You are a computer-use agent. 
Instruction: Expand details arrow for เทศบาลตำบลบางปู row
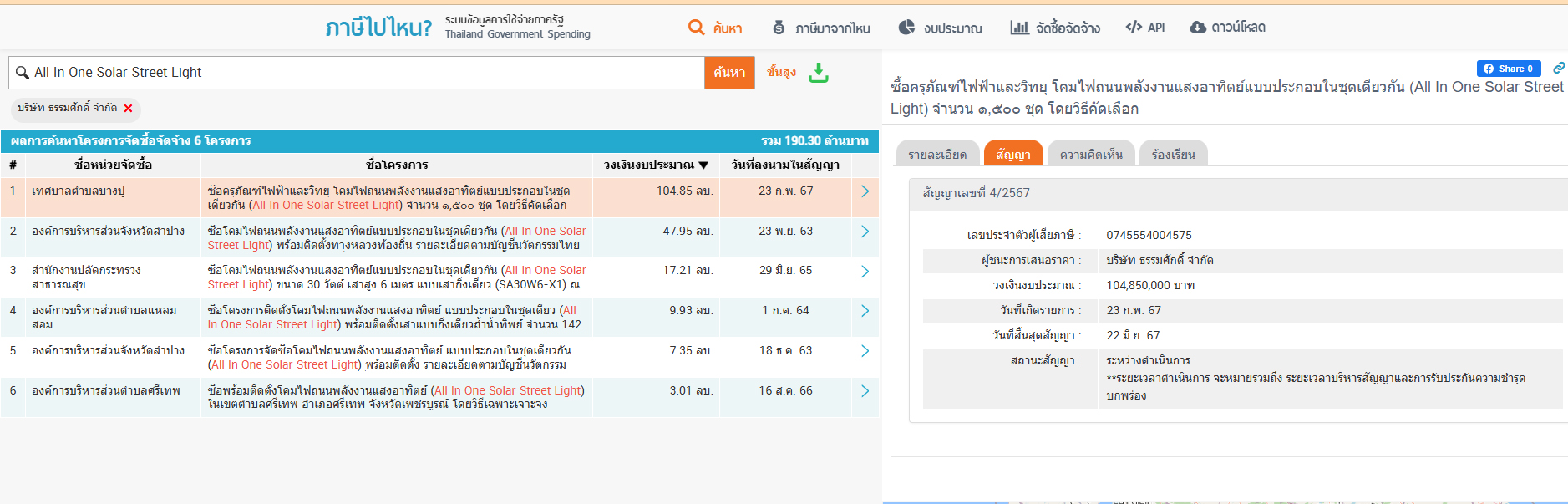coord(865,191)
